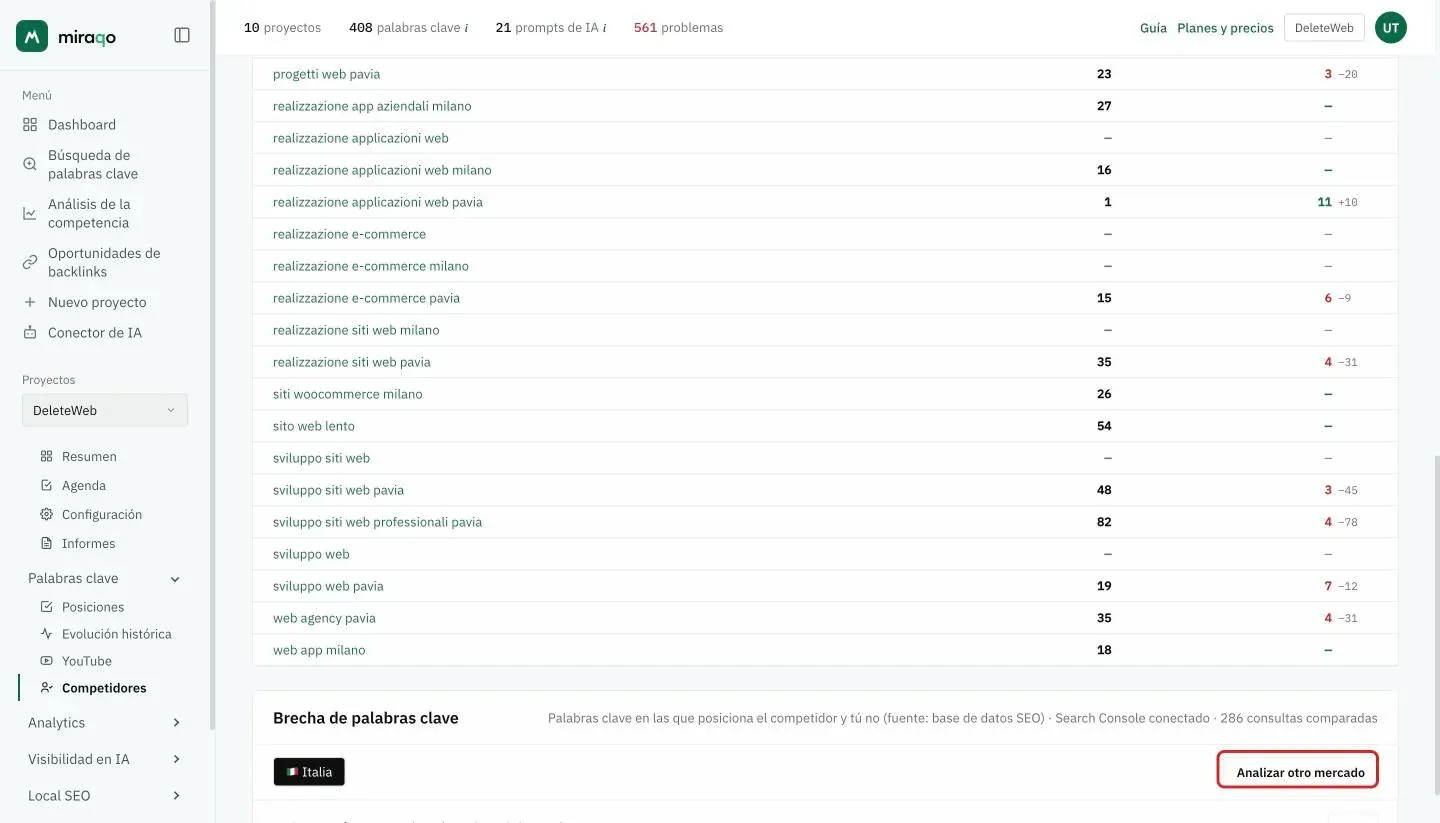This screenshot has height=823, width=1440.
Task: Click the Nuevo proyecto plus icon
Action: 30,302
